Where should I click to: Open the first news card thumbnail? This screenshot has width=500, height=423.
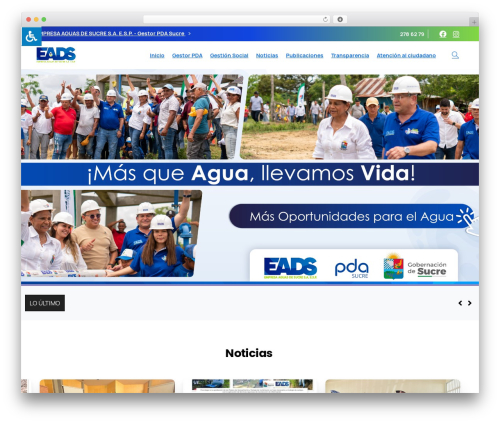[107, 386]
